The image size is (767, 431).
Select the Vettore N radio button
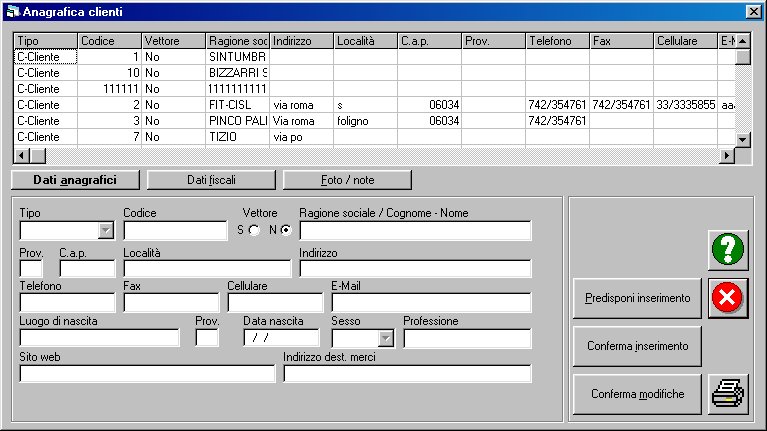[x=285, y=230]
